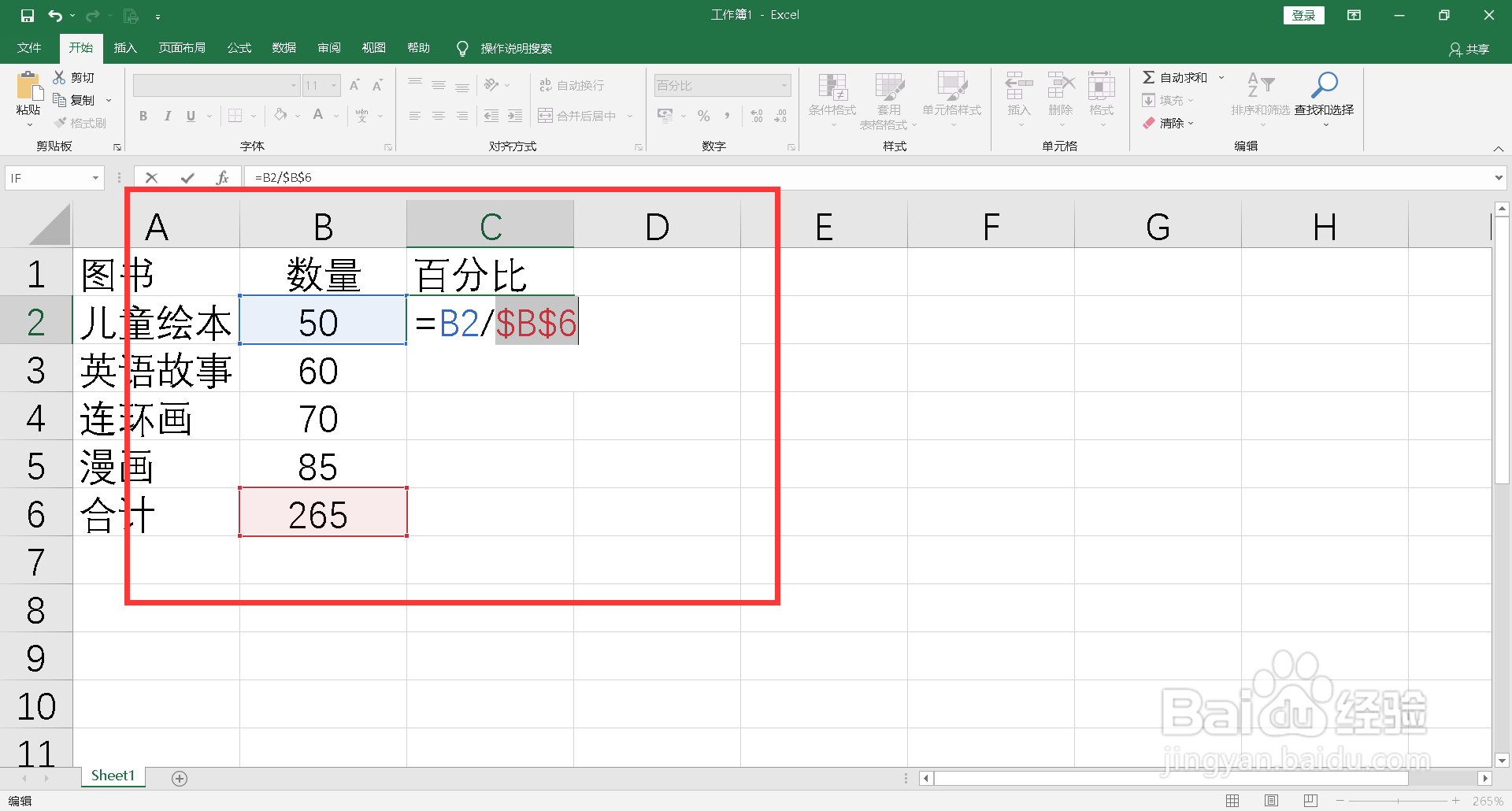1512x811 pixels.
Task: Expand the formula bar
Action: (1498, 178)
